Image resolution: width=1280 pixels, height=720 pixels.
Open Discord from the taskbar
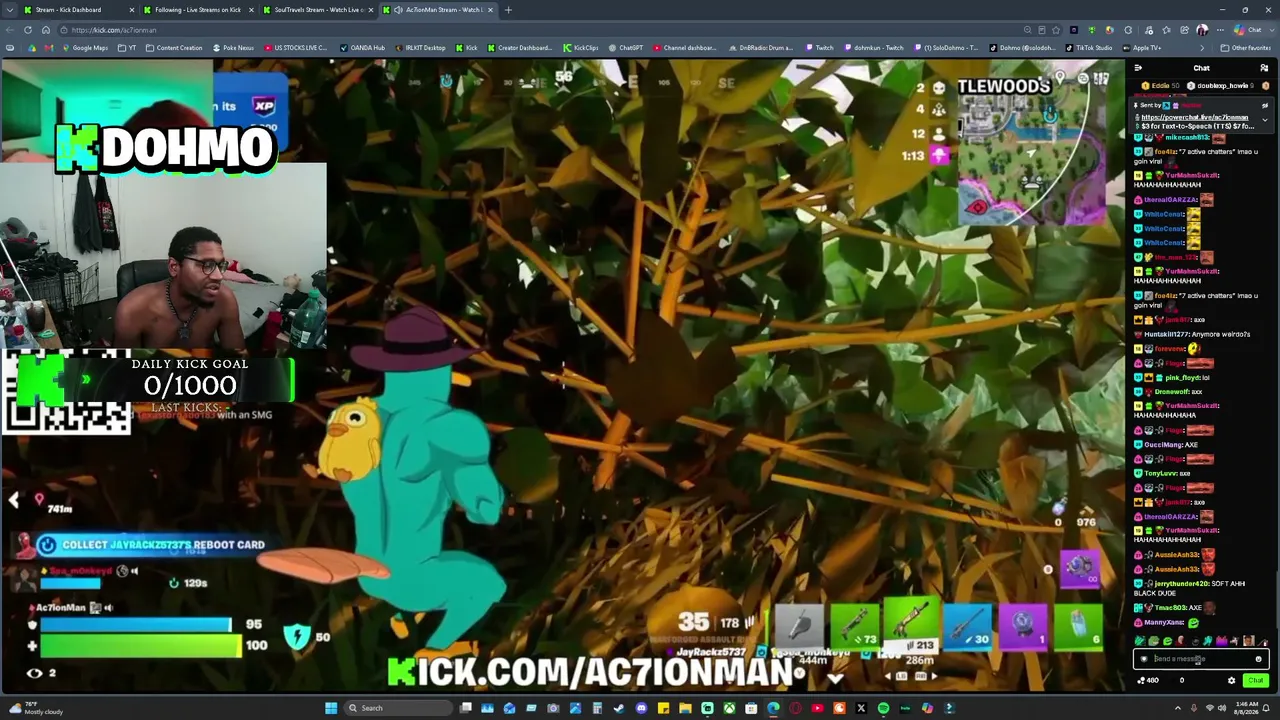click(641, 708)
